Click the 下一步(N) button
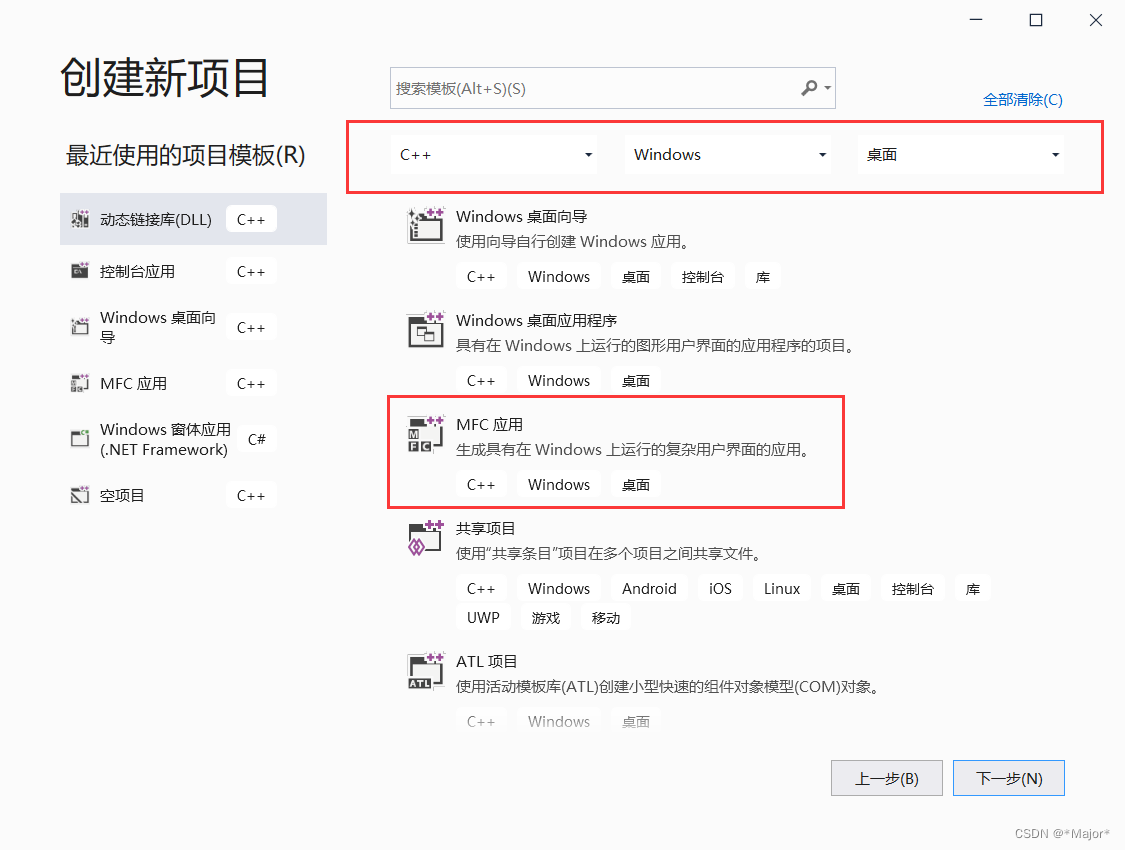The height and width of the screenshot is (850, 1125). [x=1009, y=778]
